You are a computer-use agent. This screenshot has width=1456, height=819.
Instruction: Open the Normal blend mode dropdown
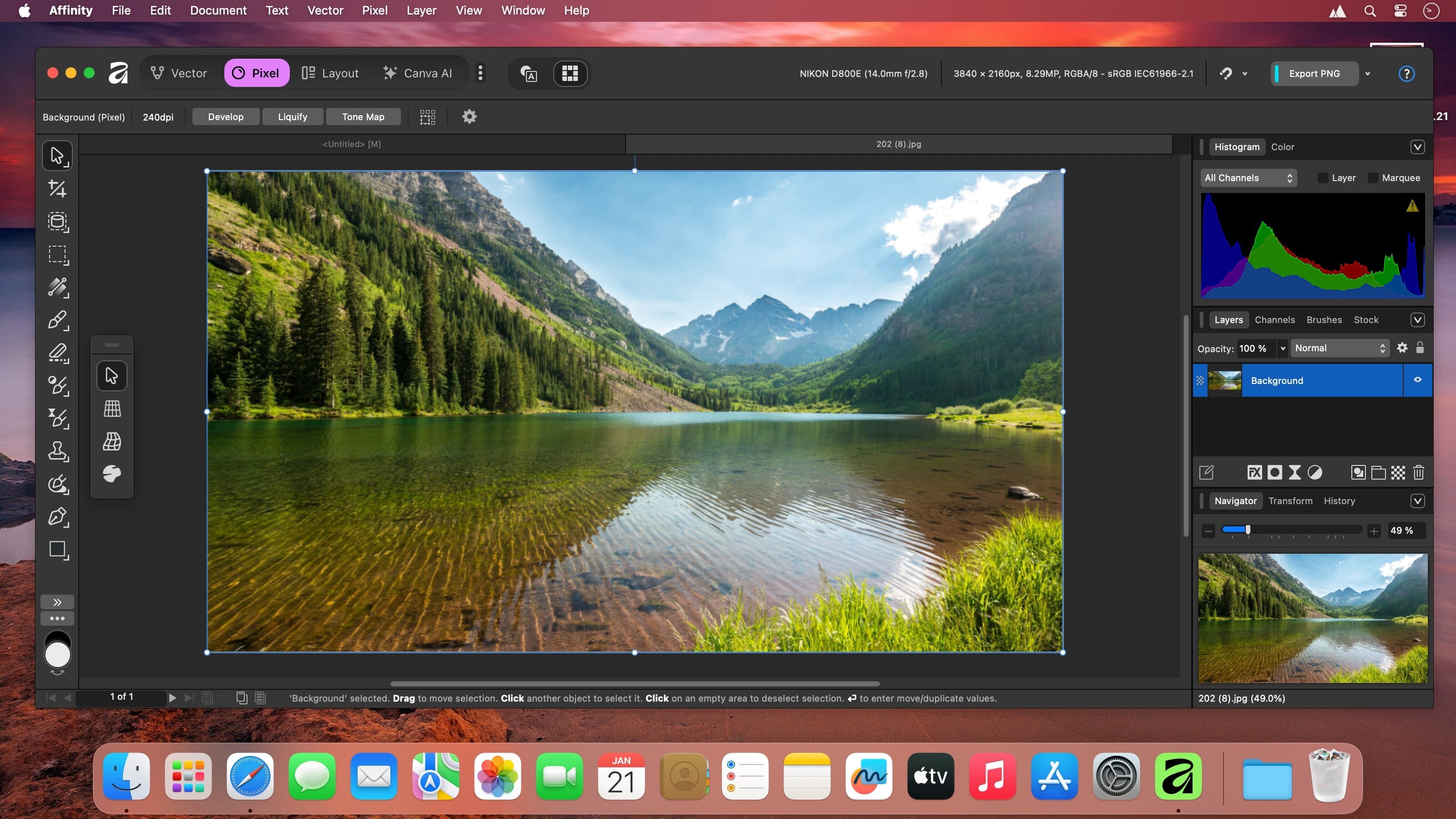[x=1339, y=348]
